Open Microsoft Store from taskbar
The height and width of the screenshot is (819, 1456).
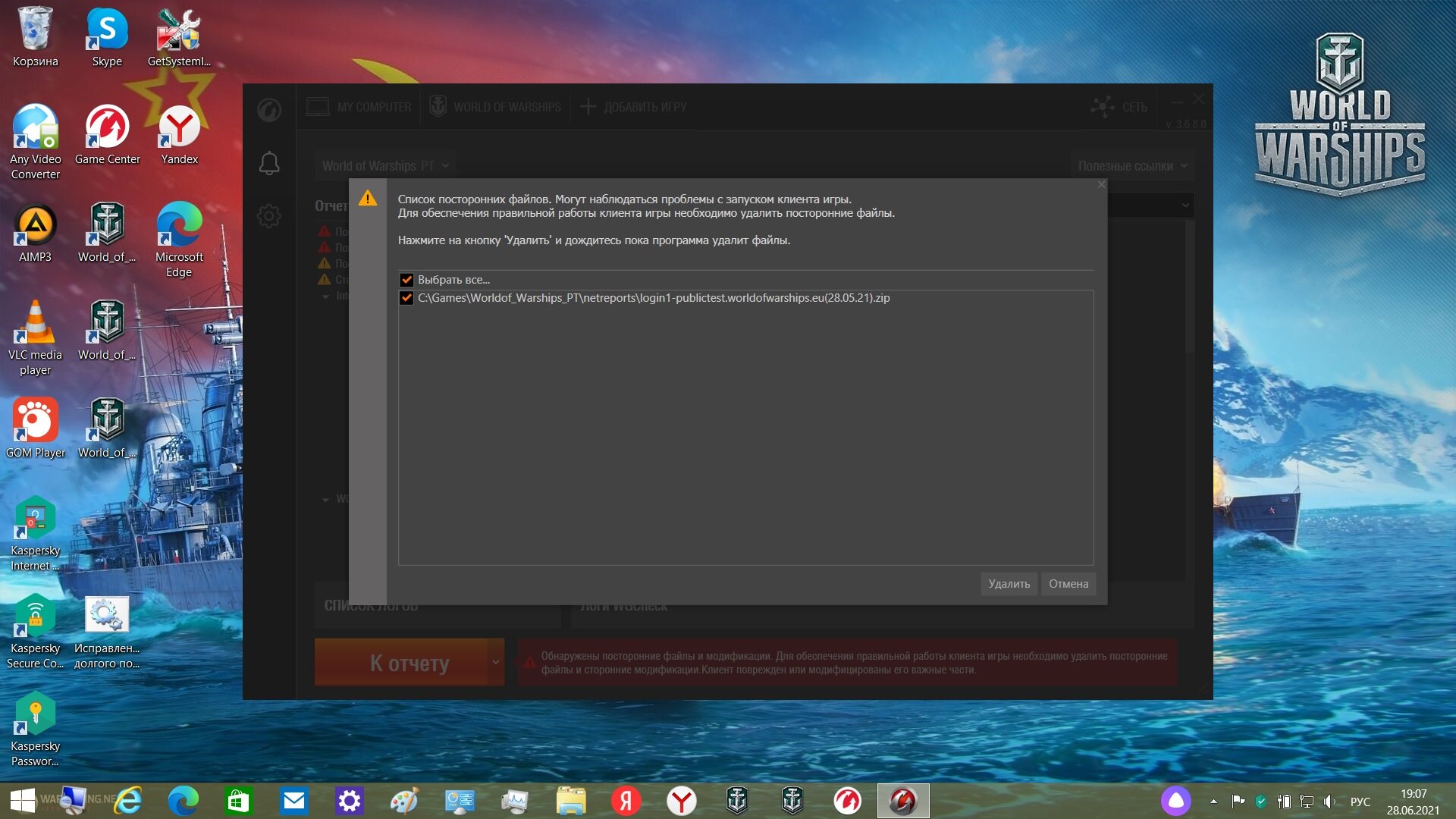click(x=238, y=801)
